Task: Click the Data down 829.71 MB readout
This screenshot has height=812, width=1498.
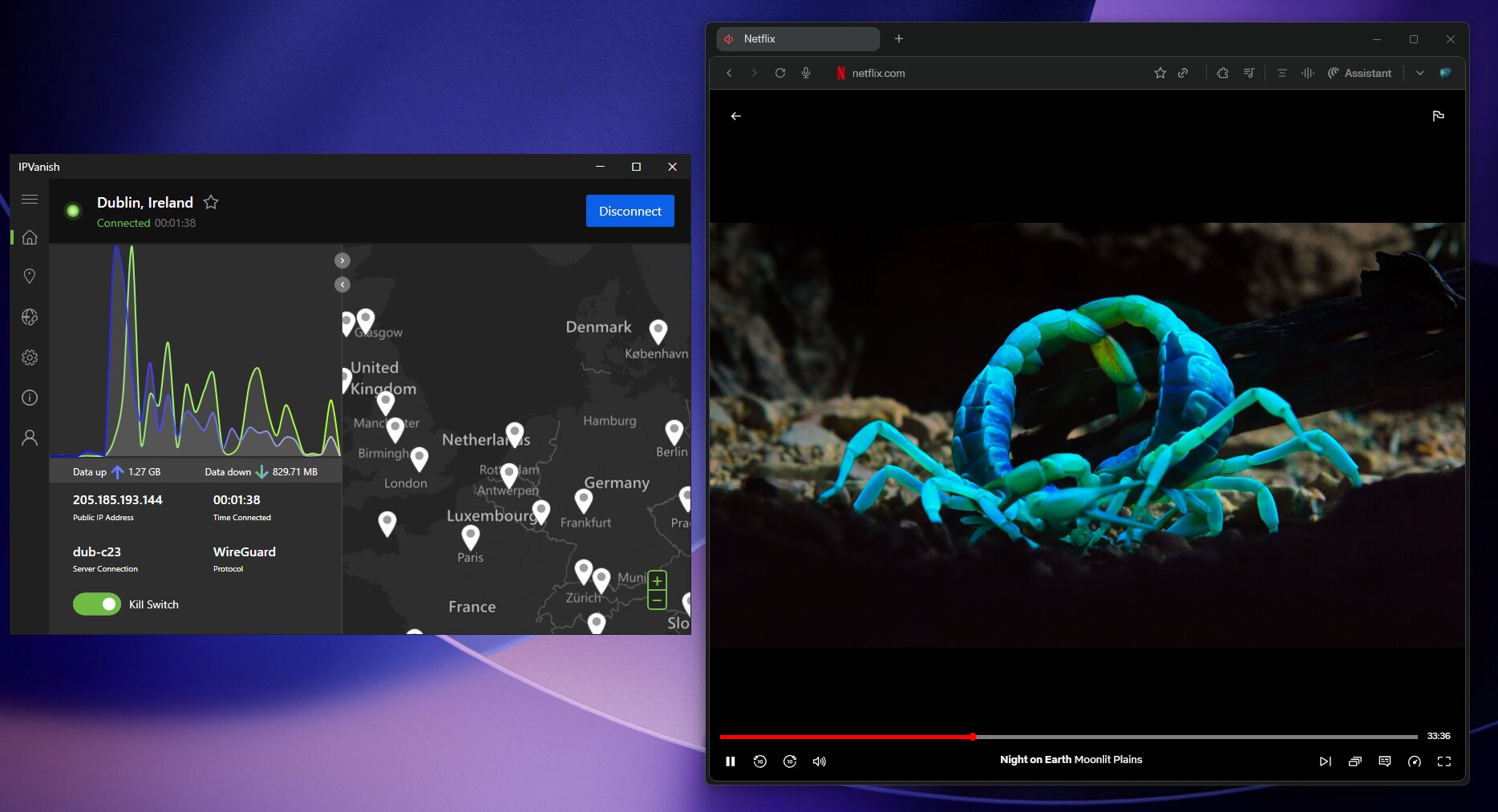Action: coord(261,472)
